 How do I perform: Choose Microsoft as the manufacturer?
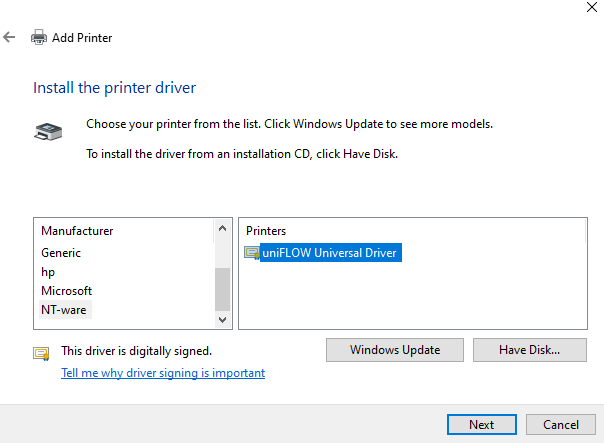click(x=66, y=290)
